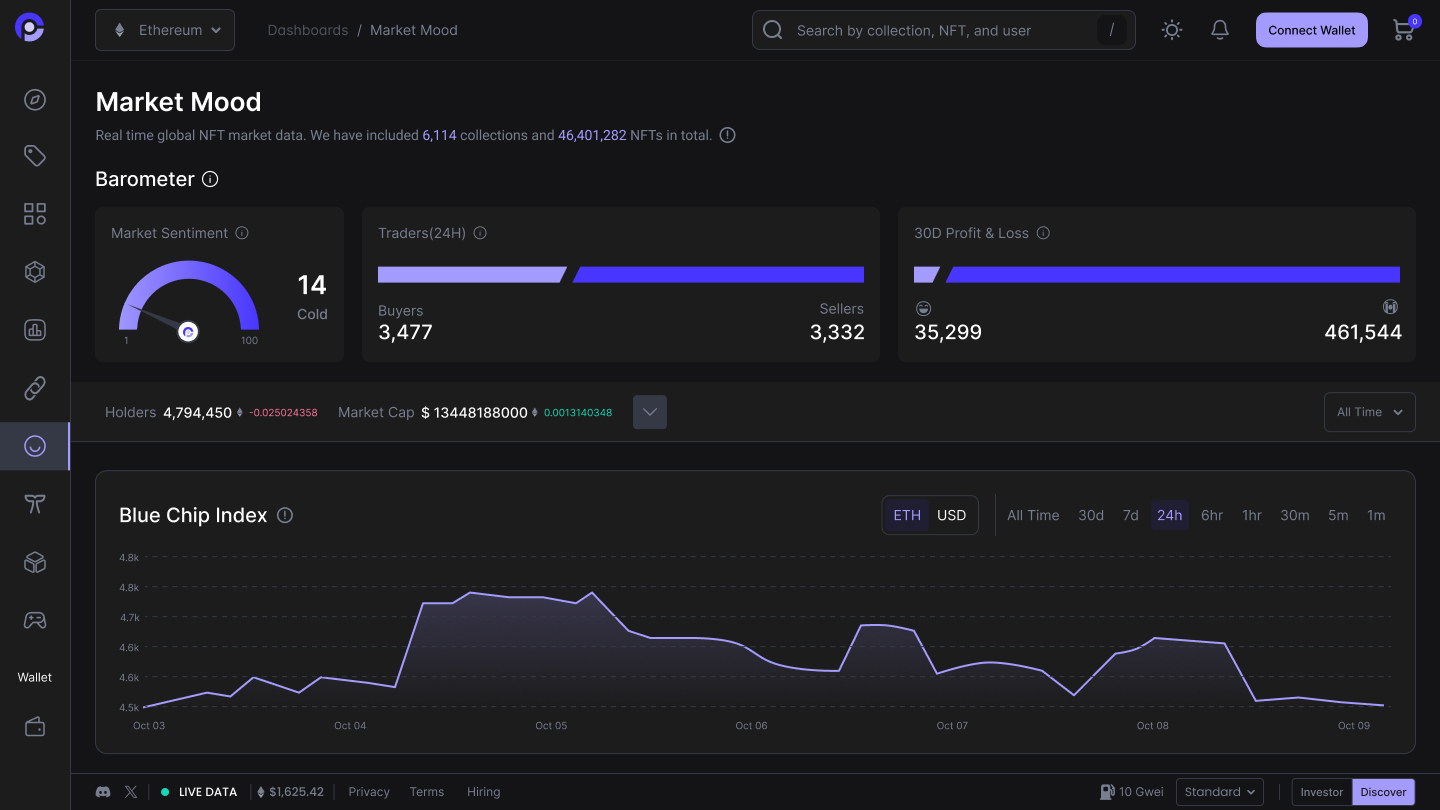Open notifications bell icon

point(1220,30)
